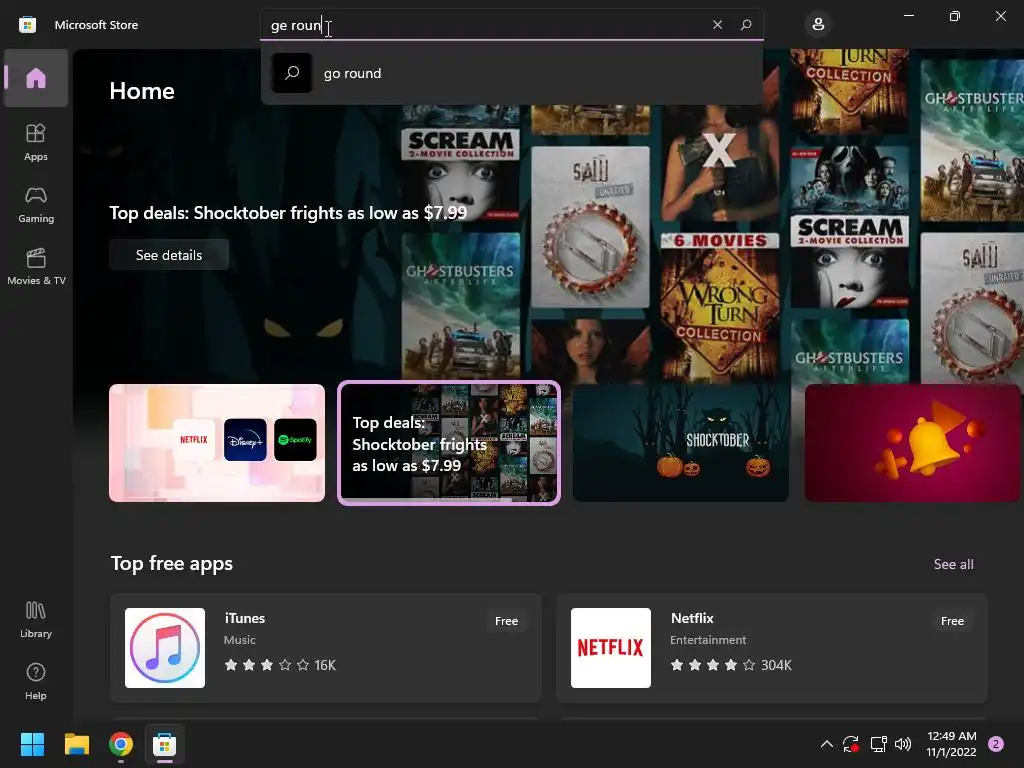This screenshot has width=1024, height=768.
Task: Click the search magnifier icon
Action: point(746,25)
